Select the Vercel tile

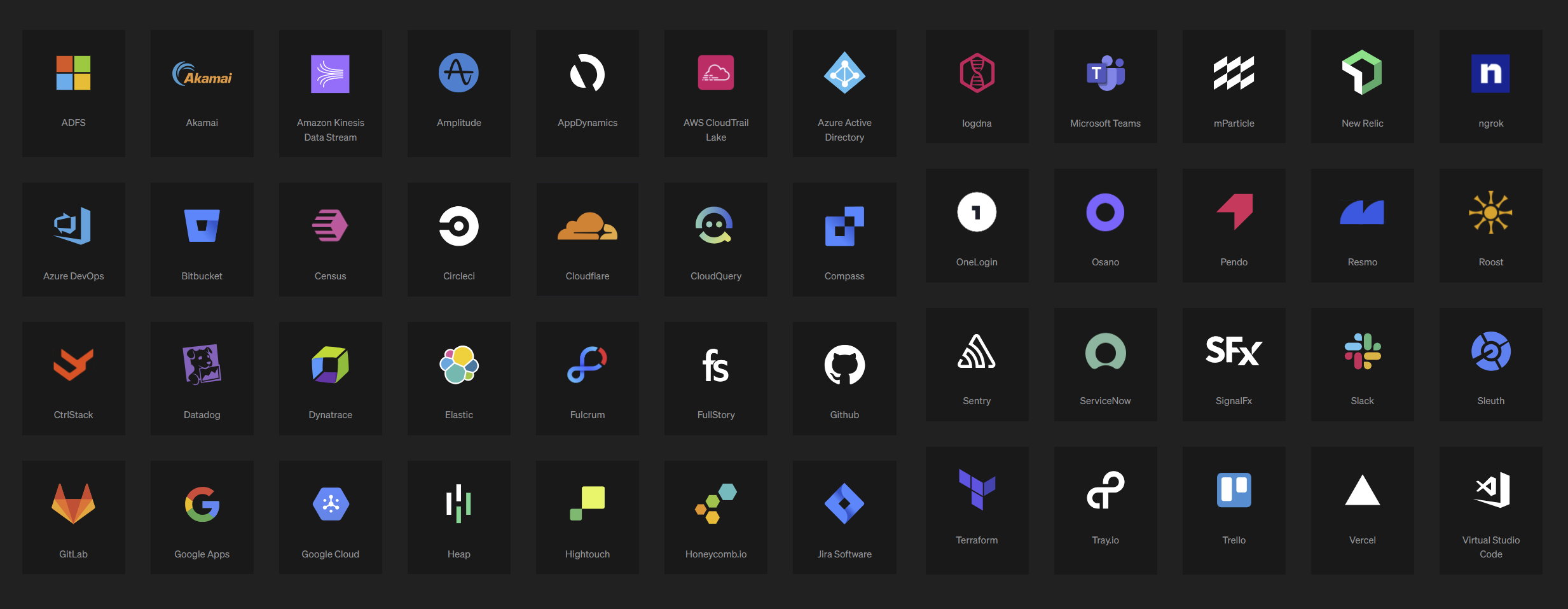click(x=1363, y=510)
